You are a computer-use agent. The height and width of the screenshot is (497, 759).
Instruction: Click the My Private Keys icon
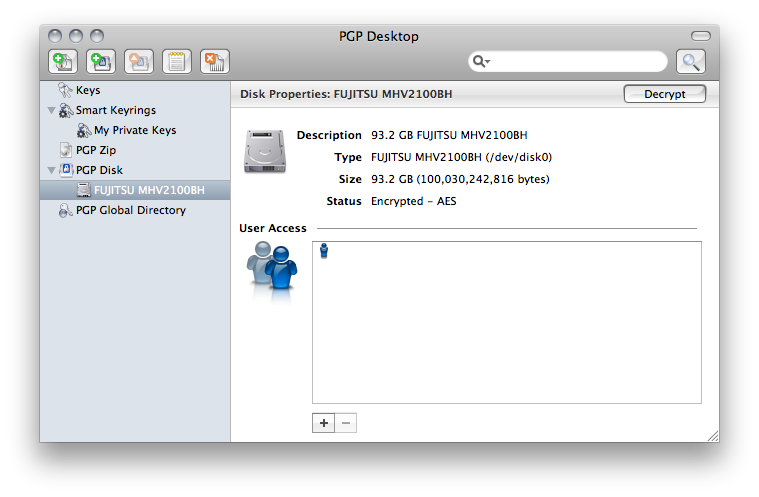84,130
